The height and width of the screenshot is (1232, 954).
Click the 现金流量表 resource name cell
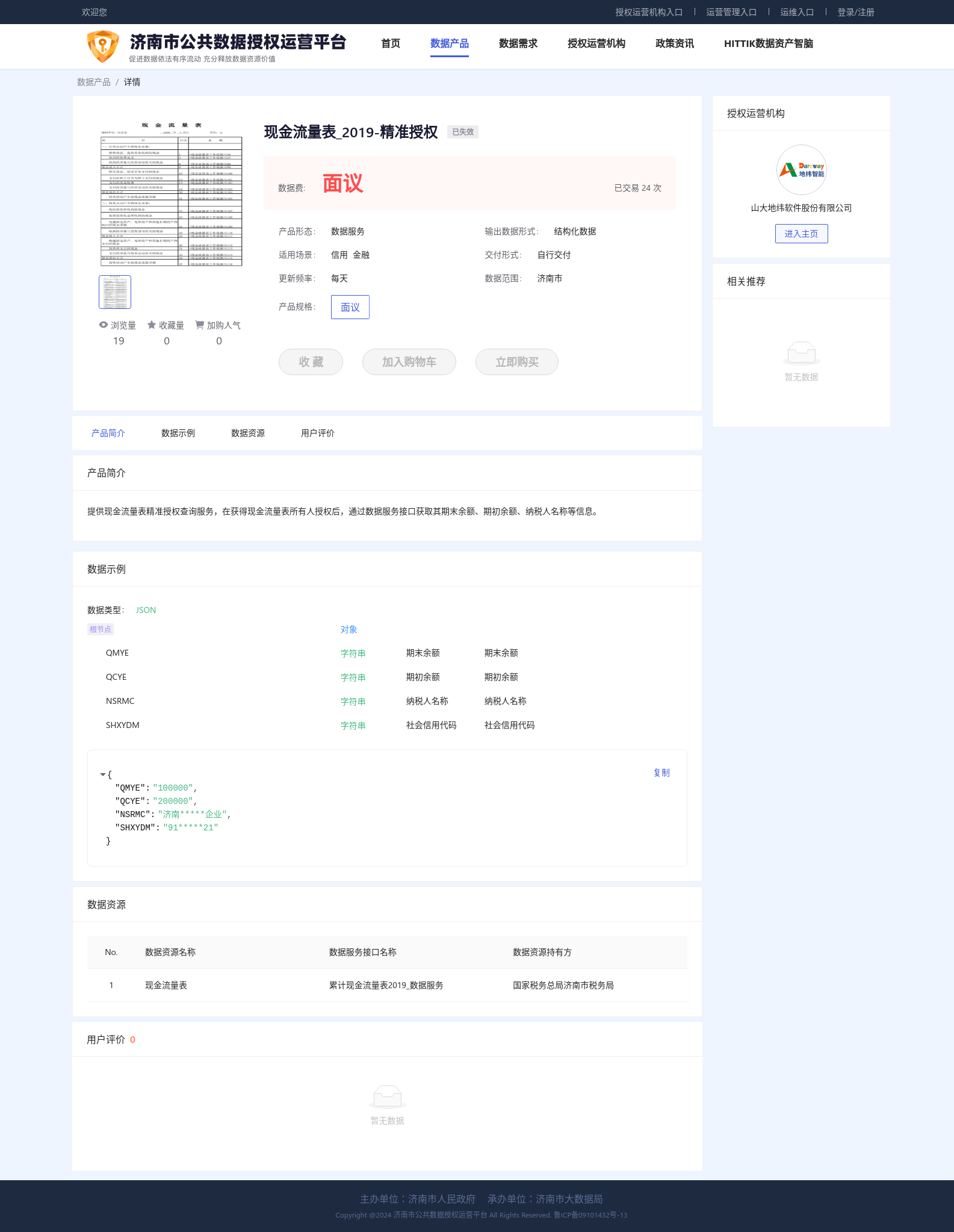[x=166, y=985]
